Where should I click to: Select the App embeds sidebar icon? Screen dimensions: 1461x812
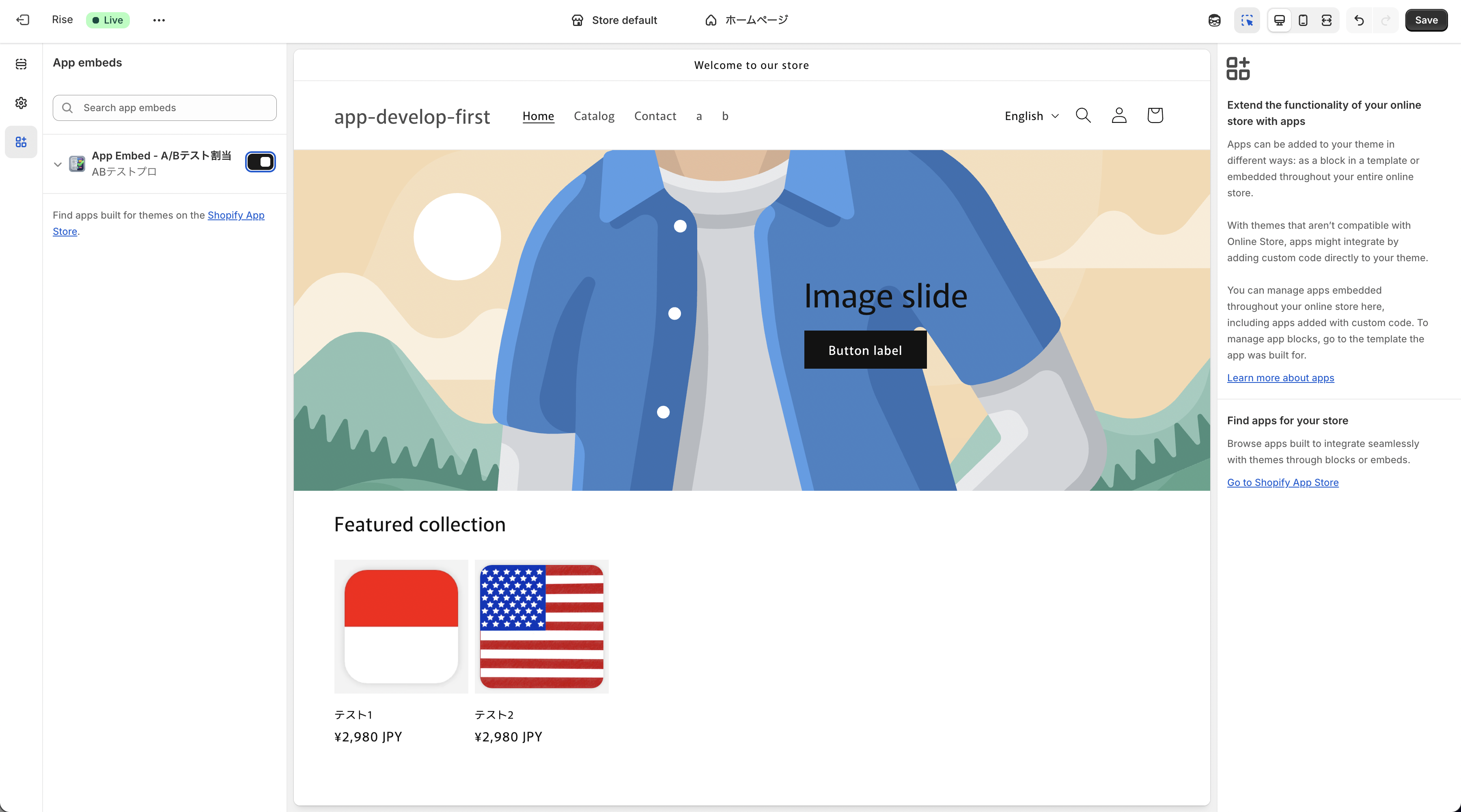[x=21, y=142]
